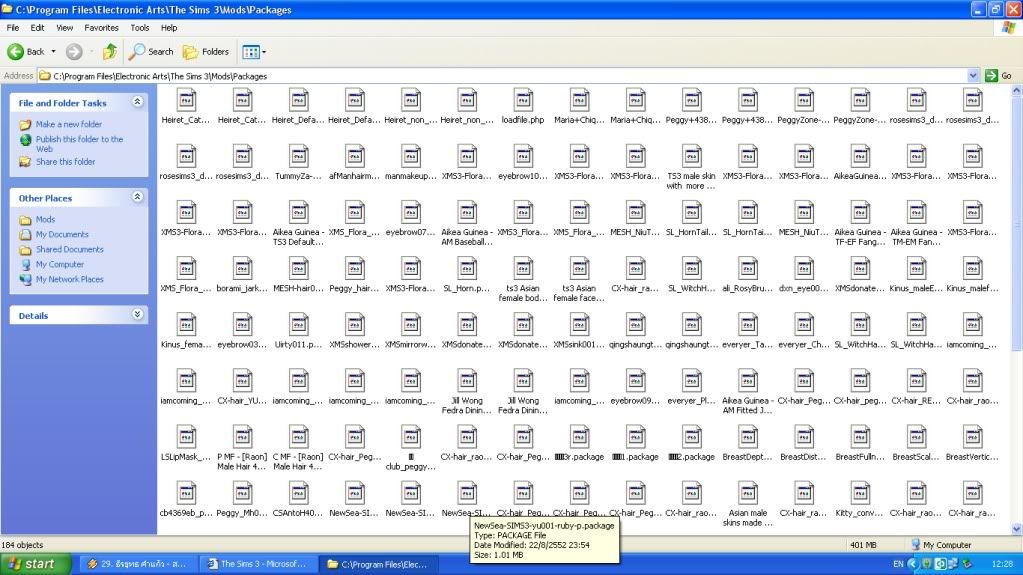
Task: Click Publish this folder to the Web
Action: pos(79,144)
